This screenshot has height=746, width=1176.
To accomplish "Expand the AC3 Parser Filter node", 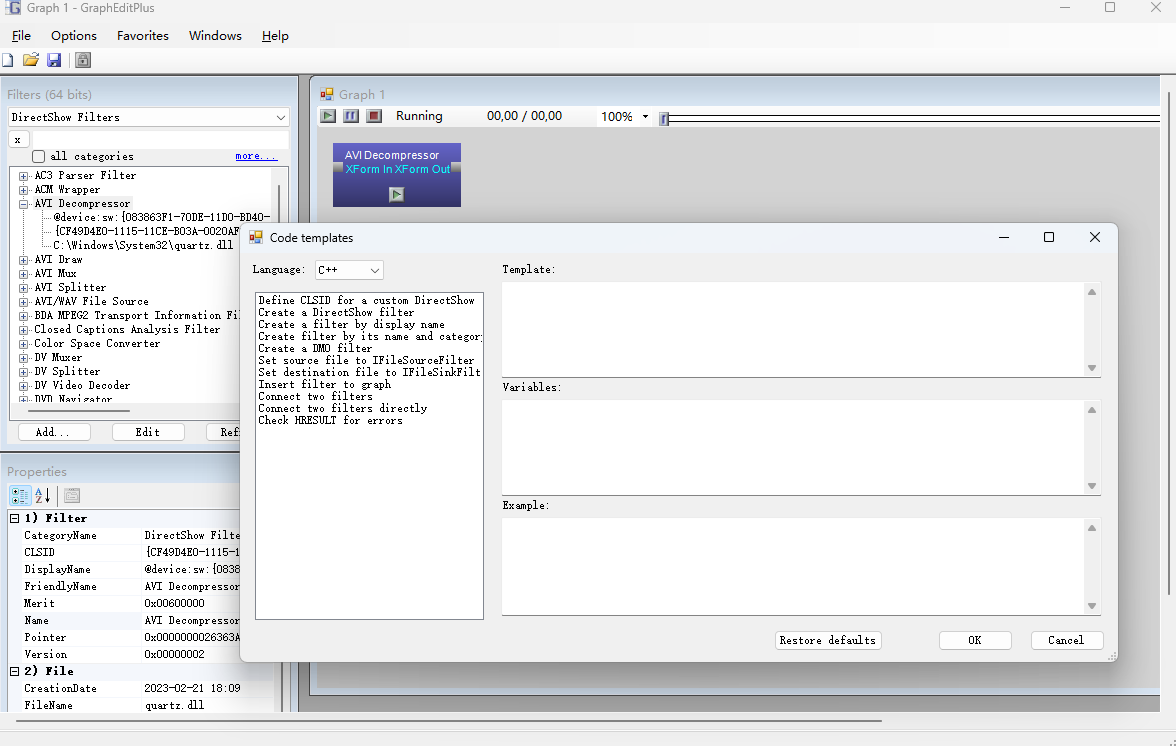I will pyautogui.click(x=23, y=176).
